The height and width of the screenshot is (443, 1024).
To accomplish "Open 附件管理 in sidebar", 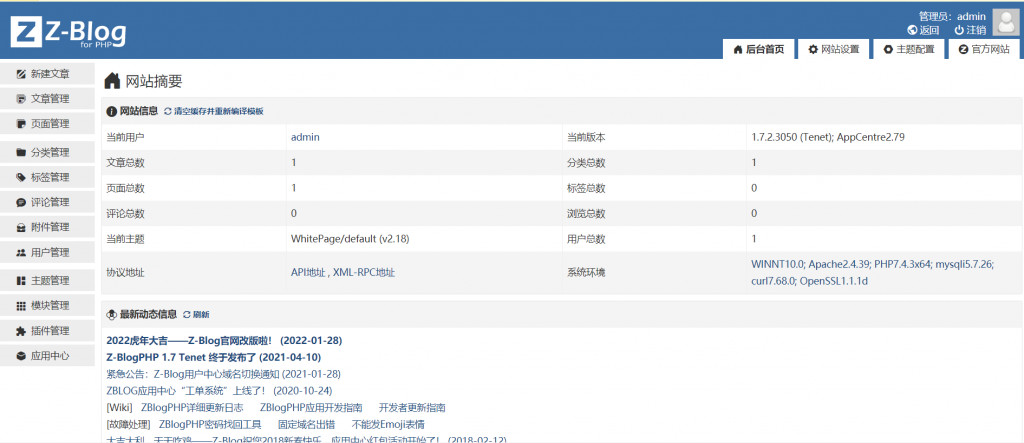I will (46, 227).
